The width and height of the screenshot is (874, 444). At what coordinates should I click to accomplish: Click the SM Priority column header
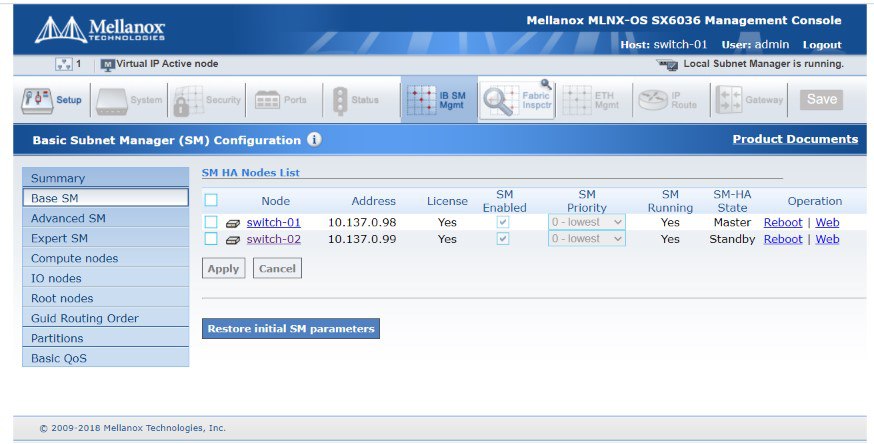point(586,201)
